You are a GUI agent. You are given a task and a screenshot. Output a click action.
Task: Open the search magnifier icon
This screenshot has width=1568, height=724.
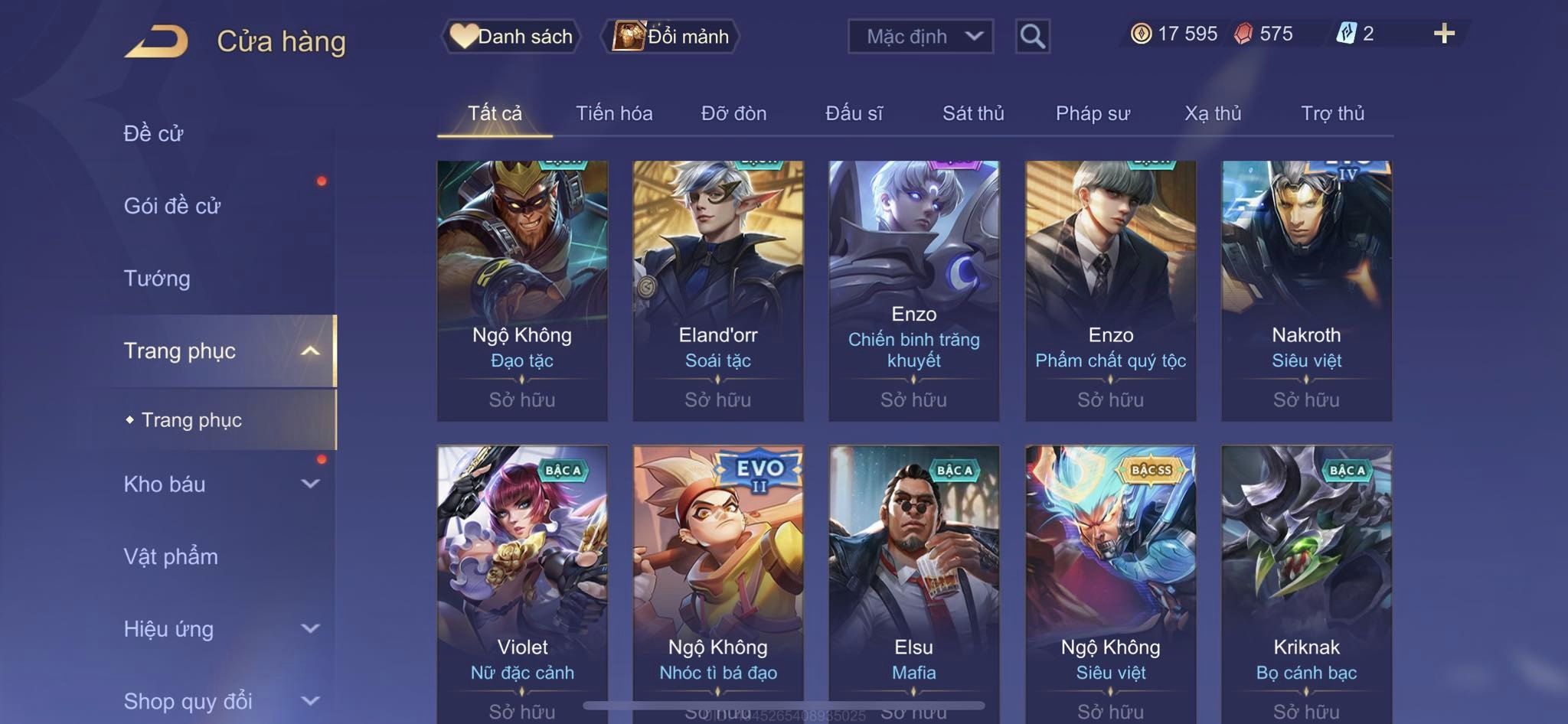pyautogui.click(x=1032, y=36)
